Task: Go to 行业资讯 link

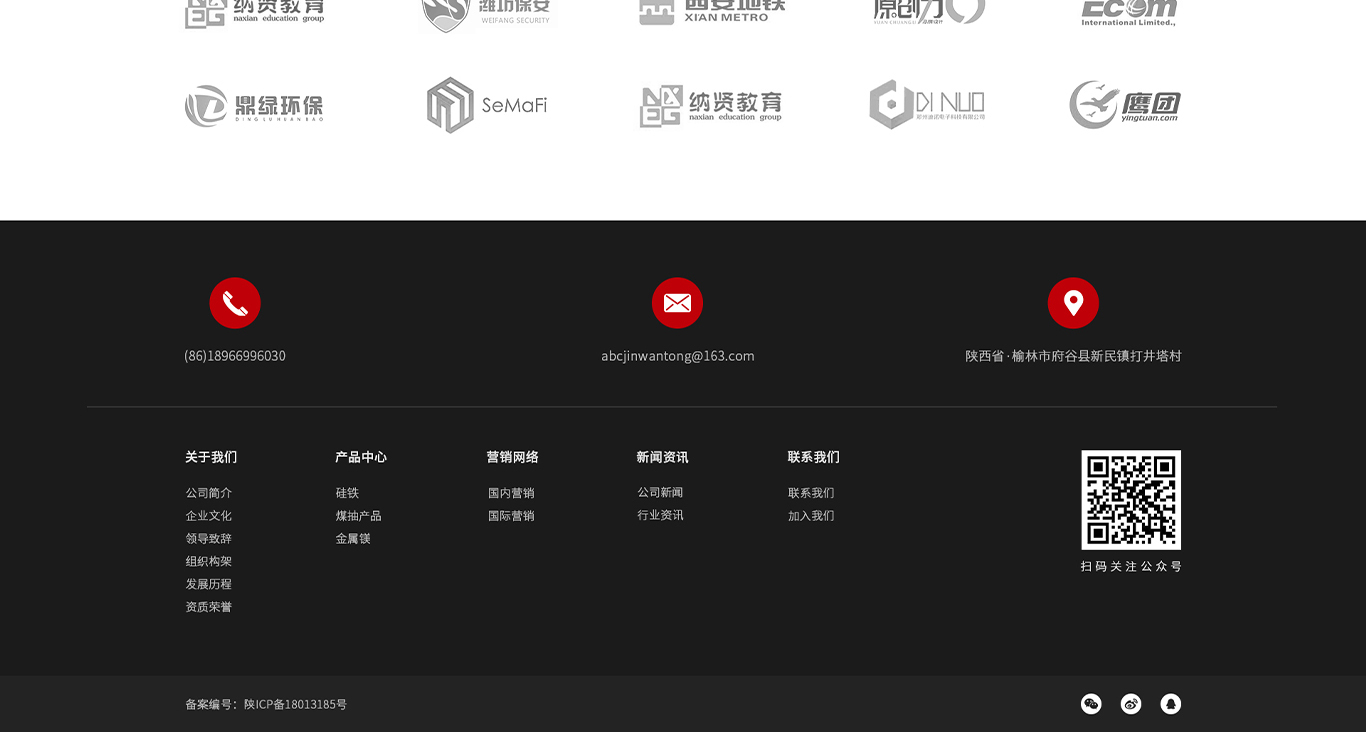Action: 661,515
